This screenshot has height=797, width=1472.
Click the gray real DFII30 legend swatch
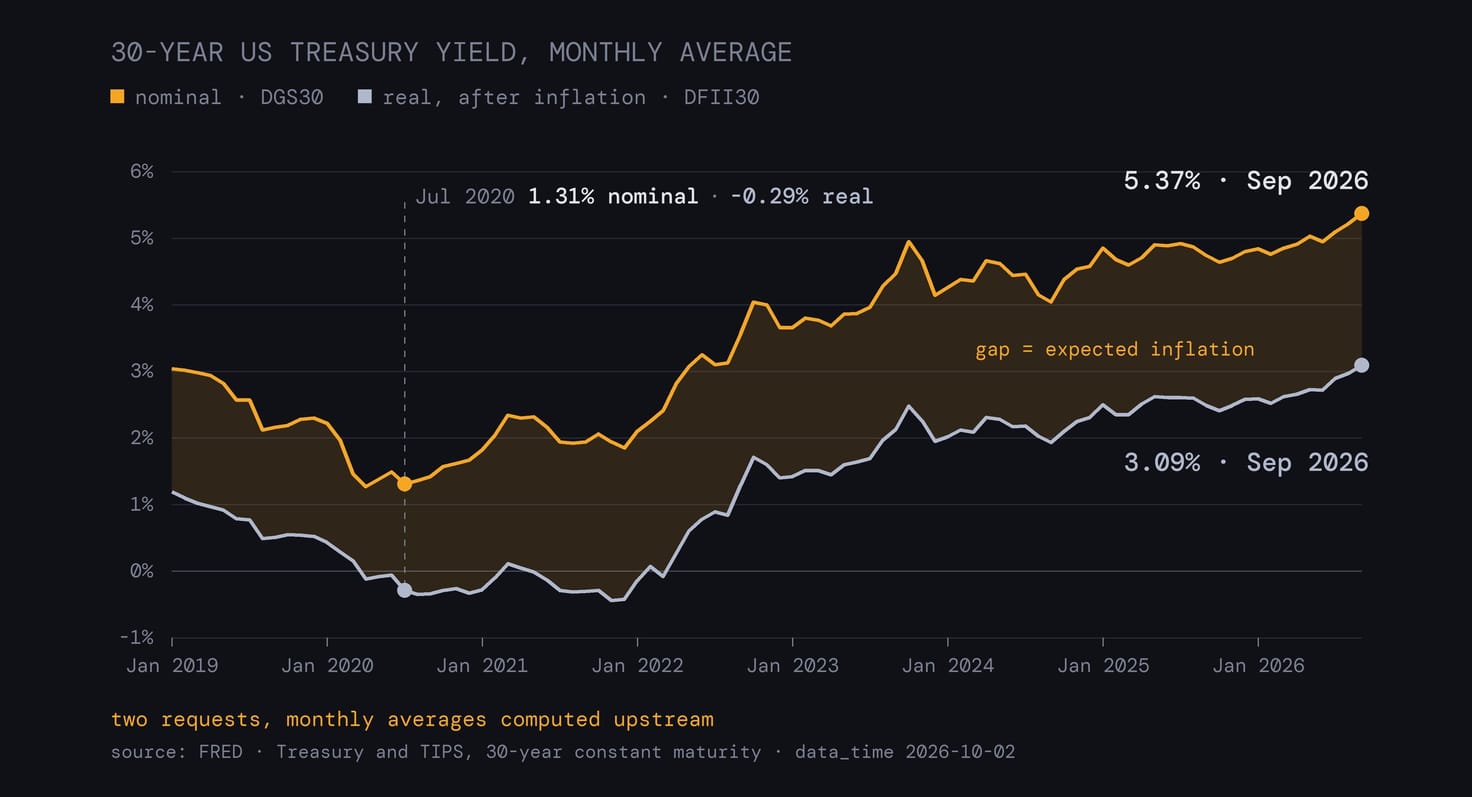pos(365,97)
